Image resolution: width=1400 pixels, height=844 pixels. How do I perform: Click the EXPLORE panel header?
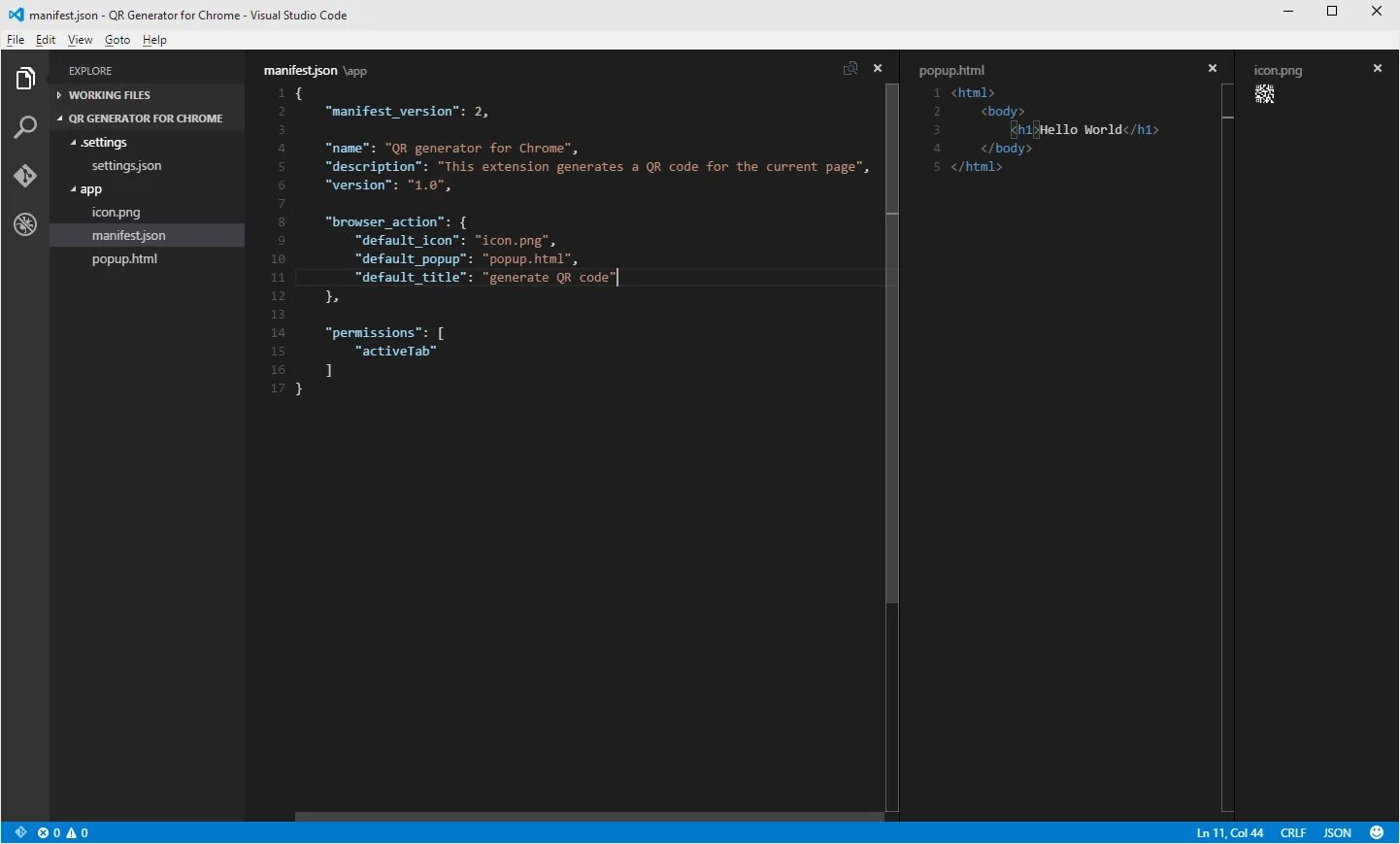point(90,71)
